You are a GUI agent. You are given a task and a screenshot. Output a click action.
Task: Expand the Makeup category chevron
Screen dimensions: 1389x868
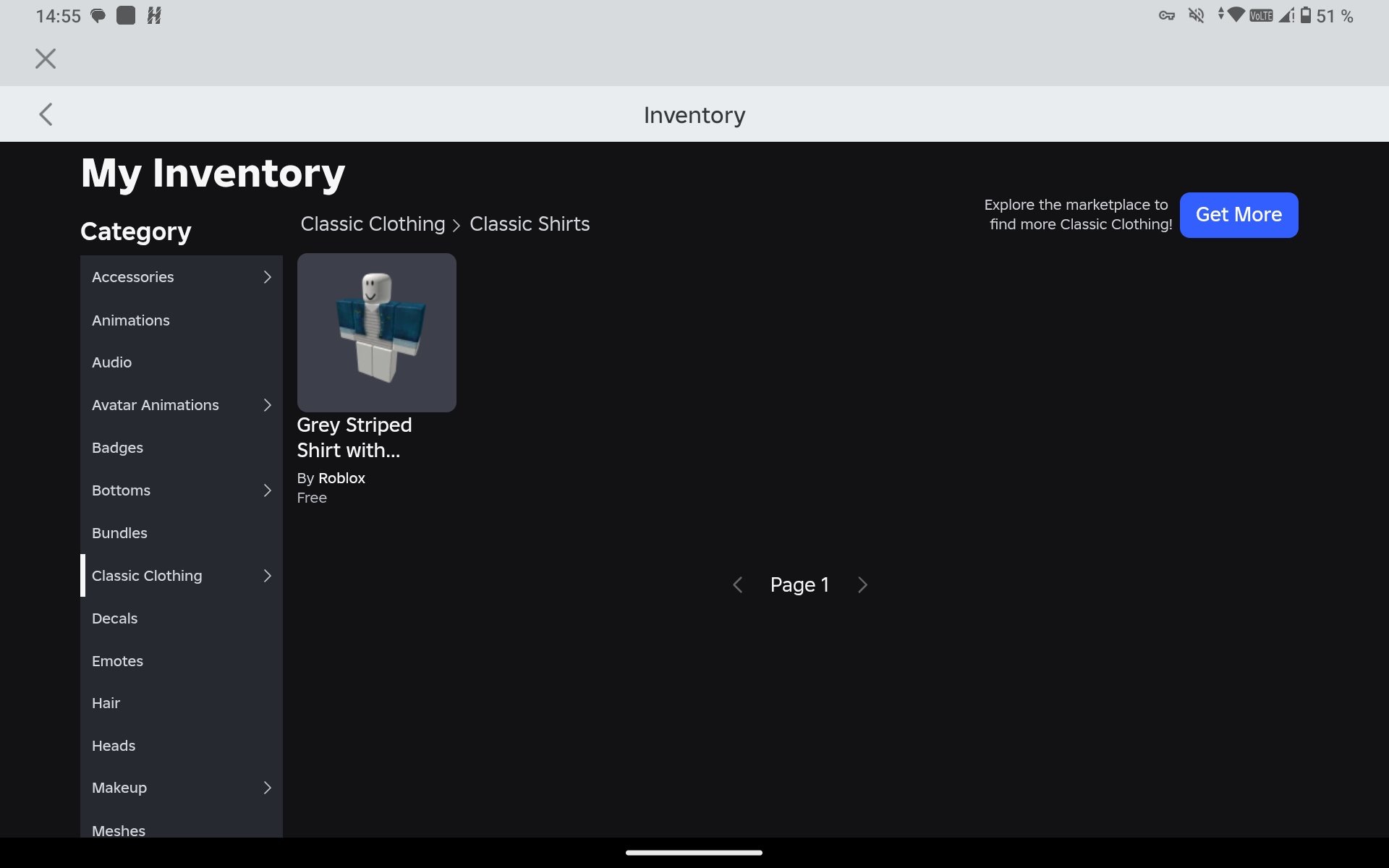click(x=267, y=788)
